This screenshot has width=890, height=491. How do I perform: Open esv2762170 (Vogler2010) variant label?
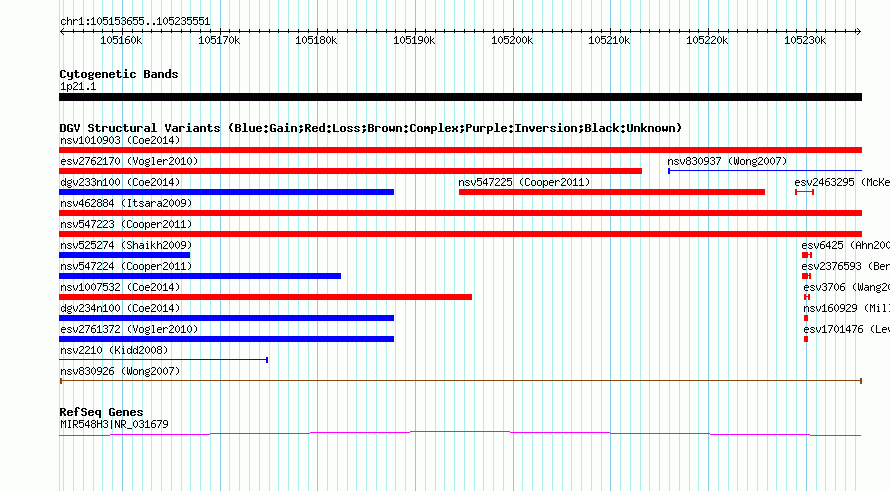129,161
